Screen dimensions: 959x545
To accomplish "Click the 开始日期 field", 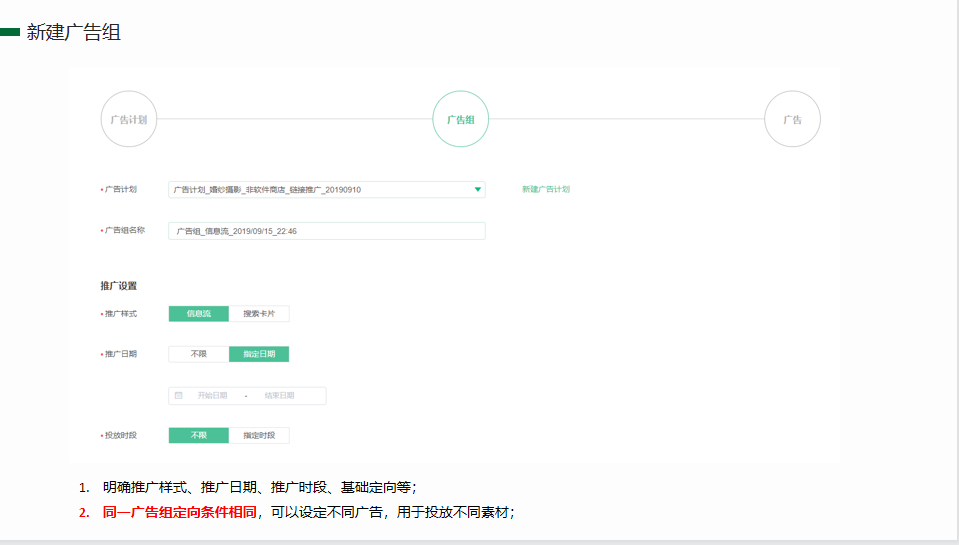I will pos(212,396).
